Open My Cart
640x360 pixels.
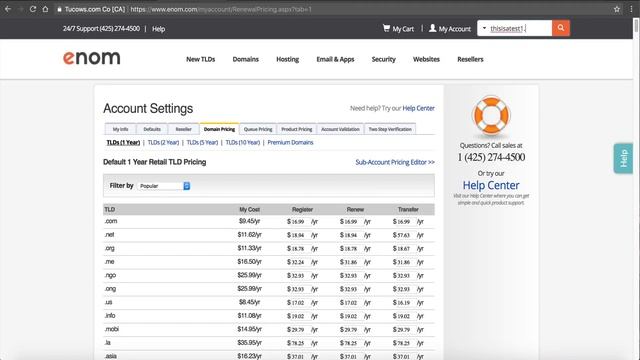[398, 29]
